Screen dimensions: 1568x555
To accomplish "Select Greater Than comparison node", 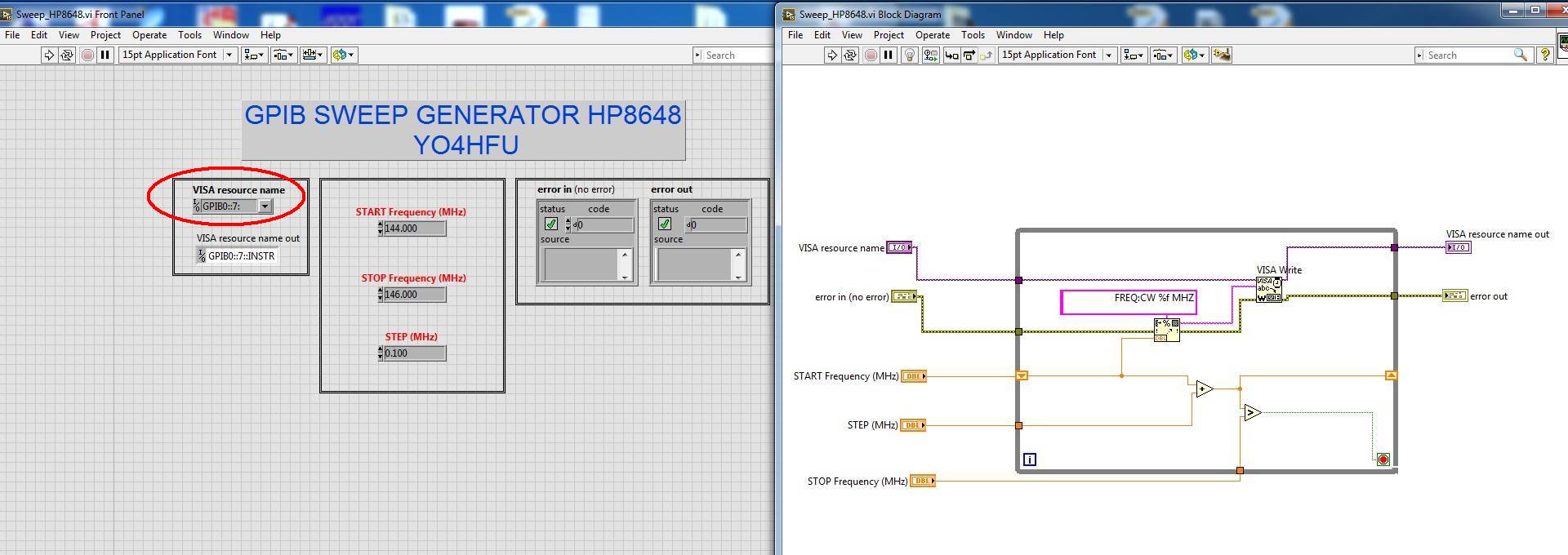I will [1252, 413].
